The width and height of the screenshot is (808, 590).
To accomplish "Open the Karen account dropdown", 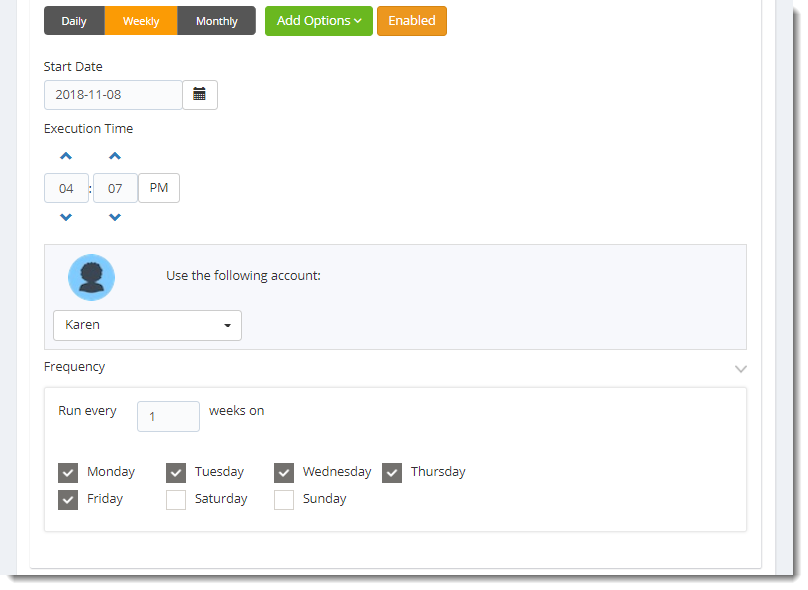I will coord(147,325).
